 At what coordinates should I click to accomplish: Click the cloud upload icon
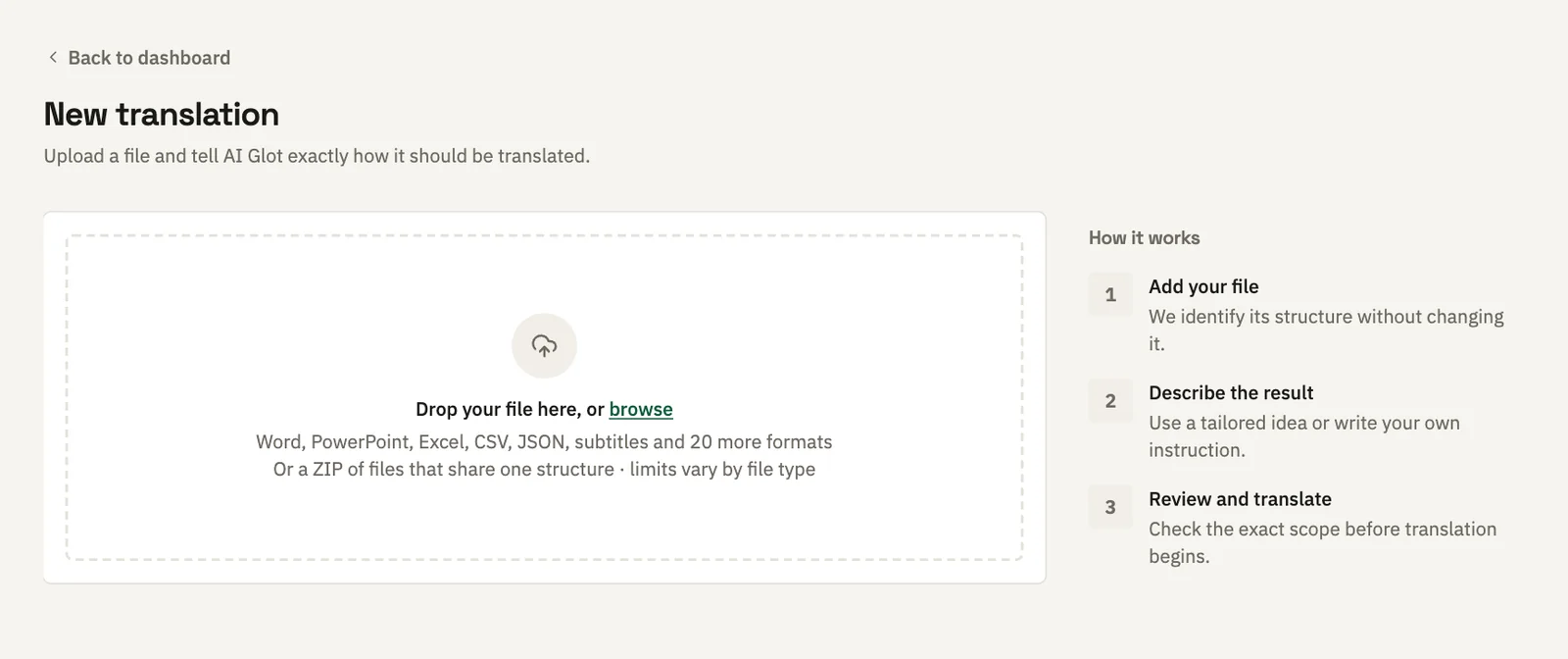coord(544,345)
